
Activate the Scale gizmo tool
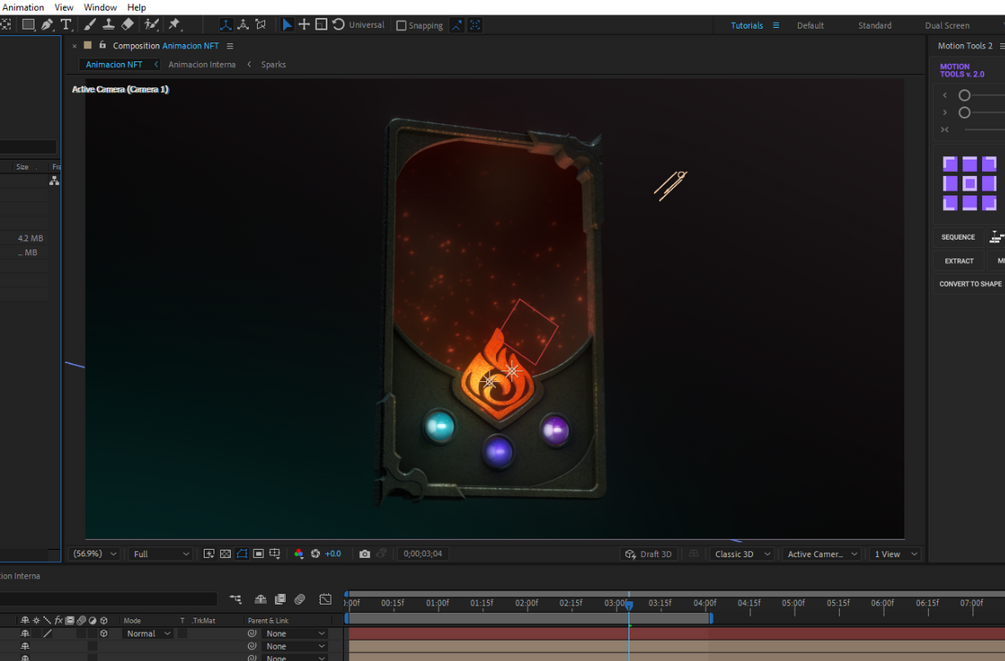tap(321, 25)
